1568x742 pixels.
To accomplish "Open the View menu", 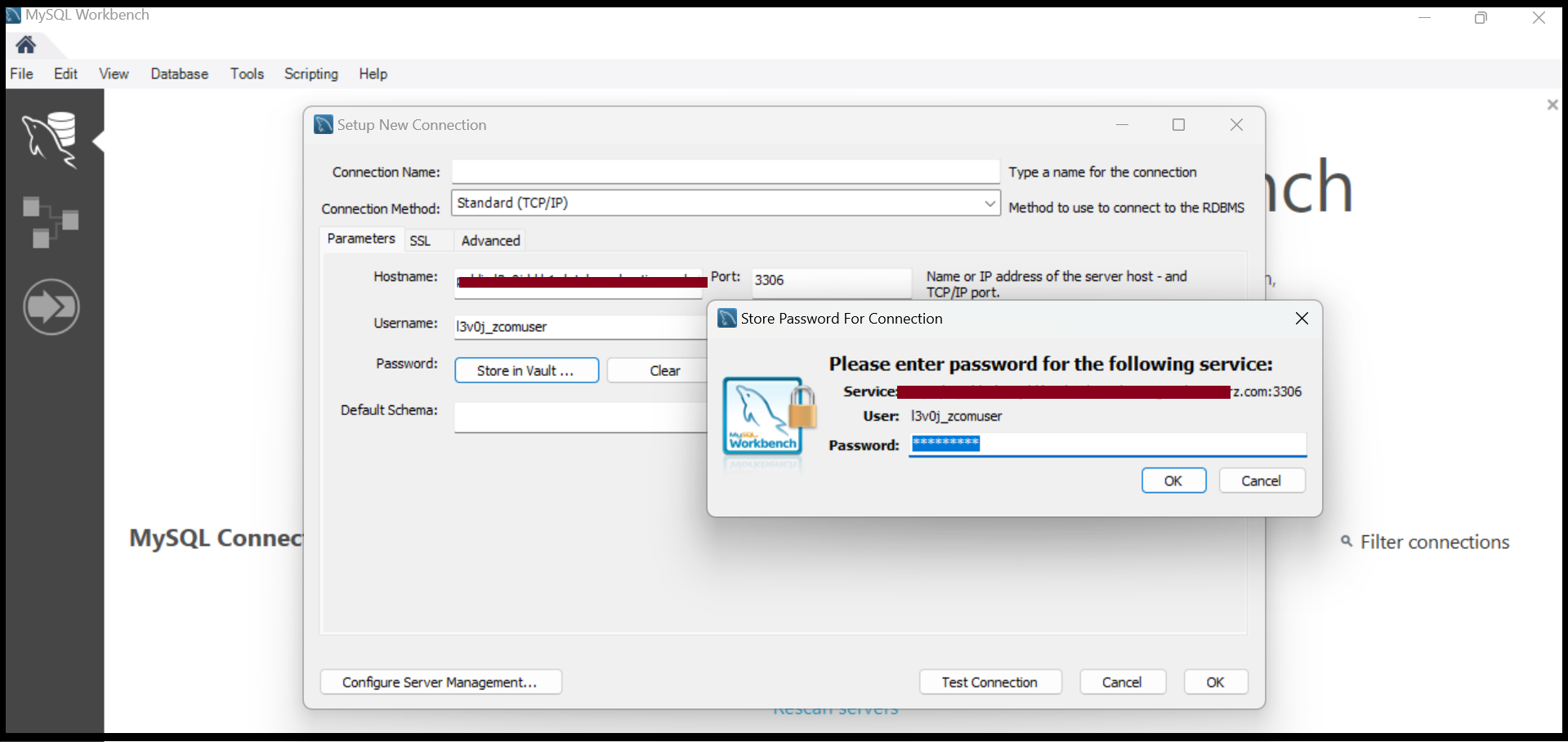I will pyautogui.click(x=114, y=74).
